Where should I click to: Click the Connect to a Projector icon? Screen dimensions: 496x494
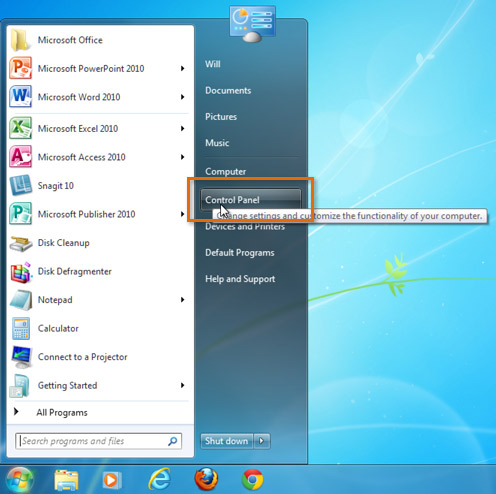(x=22, y=357)
